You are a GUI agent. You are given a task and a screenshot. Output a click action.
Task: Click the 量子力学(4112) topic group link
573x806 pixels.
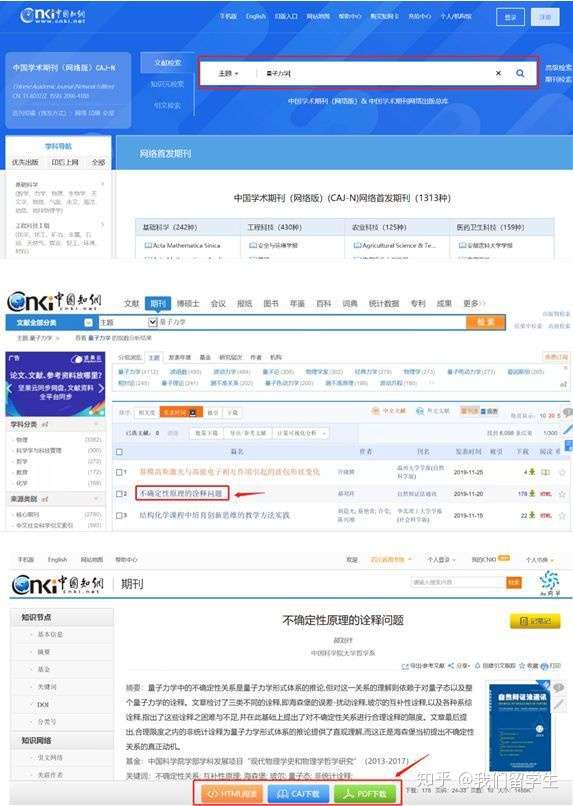click(138, 371)
